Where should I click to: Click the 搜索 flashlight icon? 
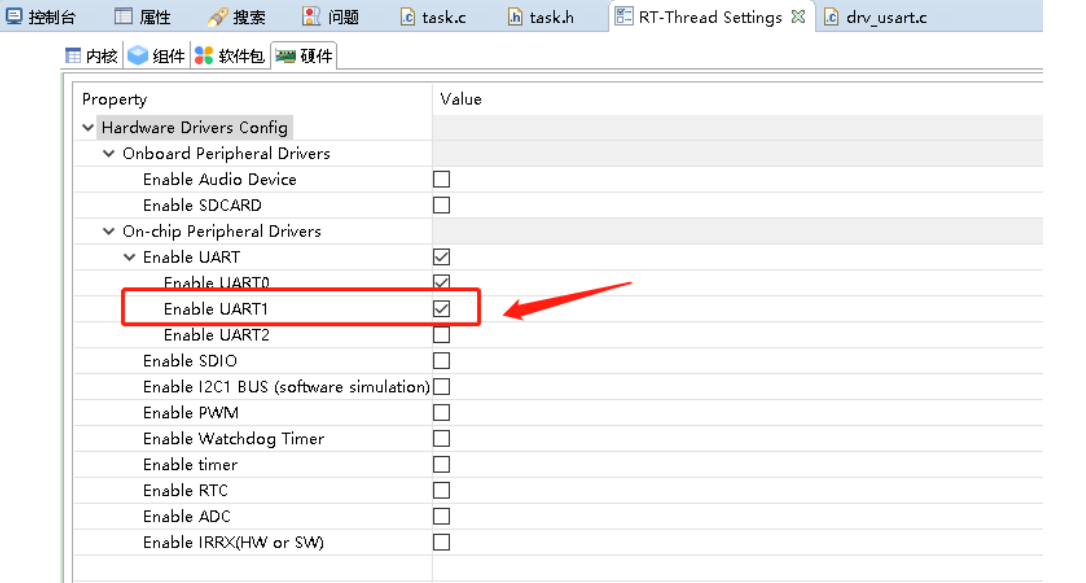click(217, 17)
